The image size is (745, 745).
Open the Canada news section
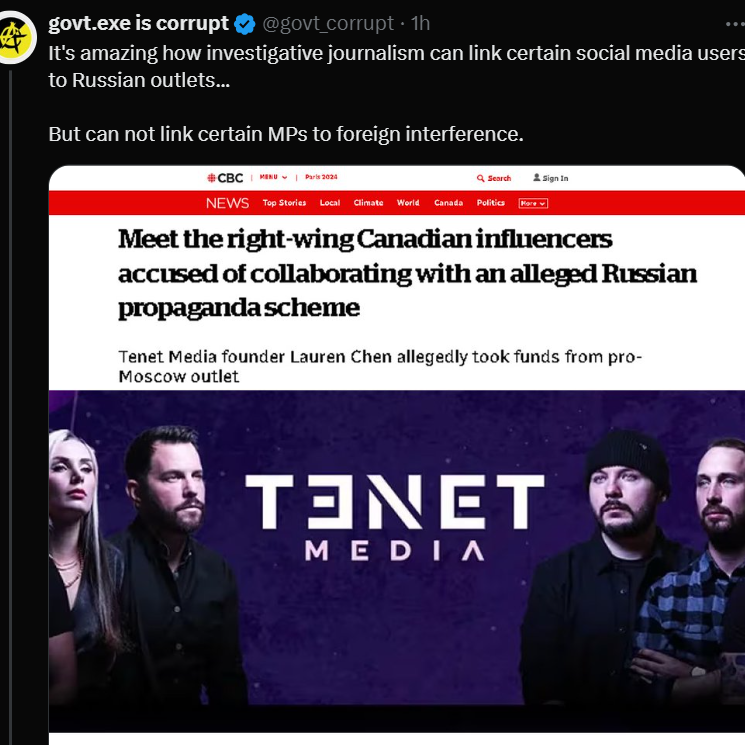[x=448, y=203]
